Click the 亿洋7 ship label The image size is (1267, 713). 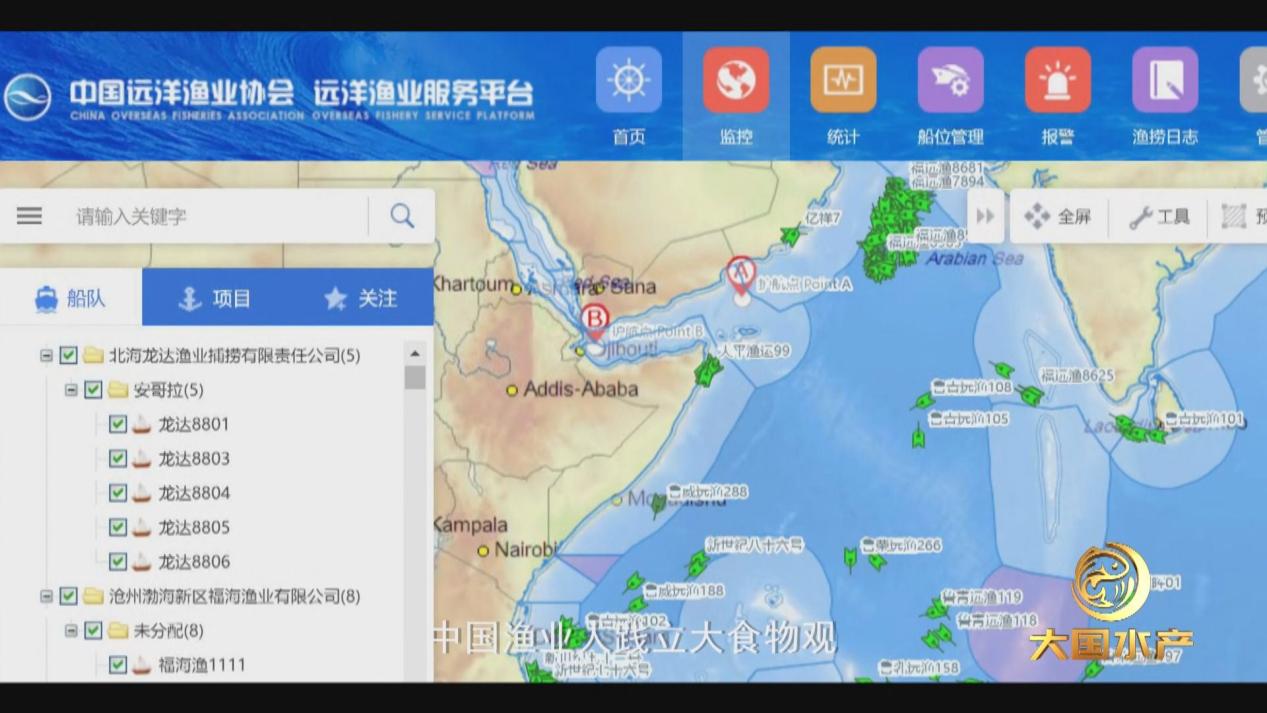point(823,218)
